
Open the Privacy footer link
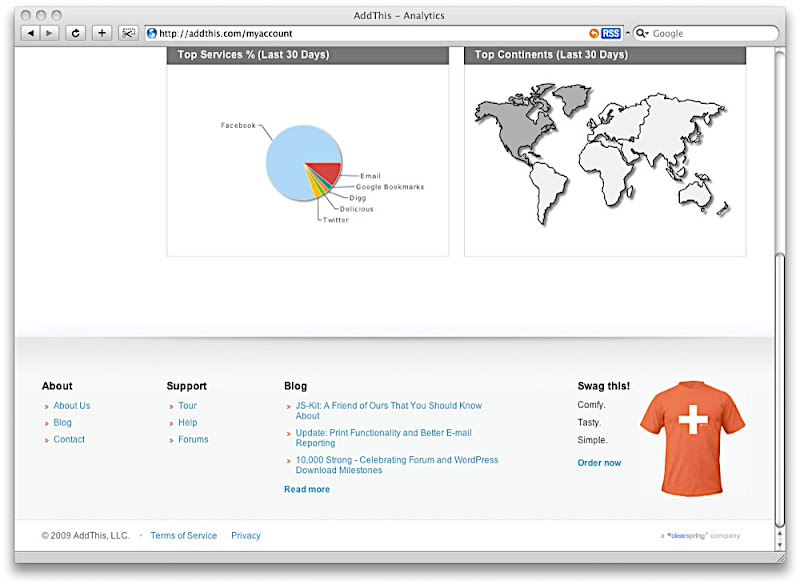coord(245,536)
